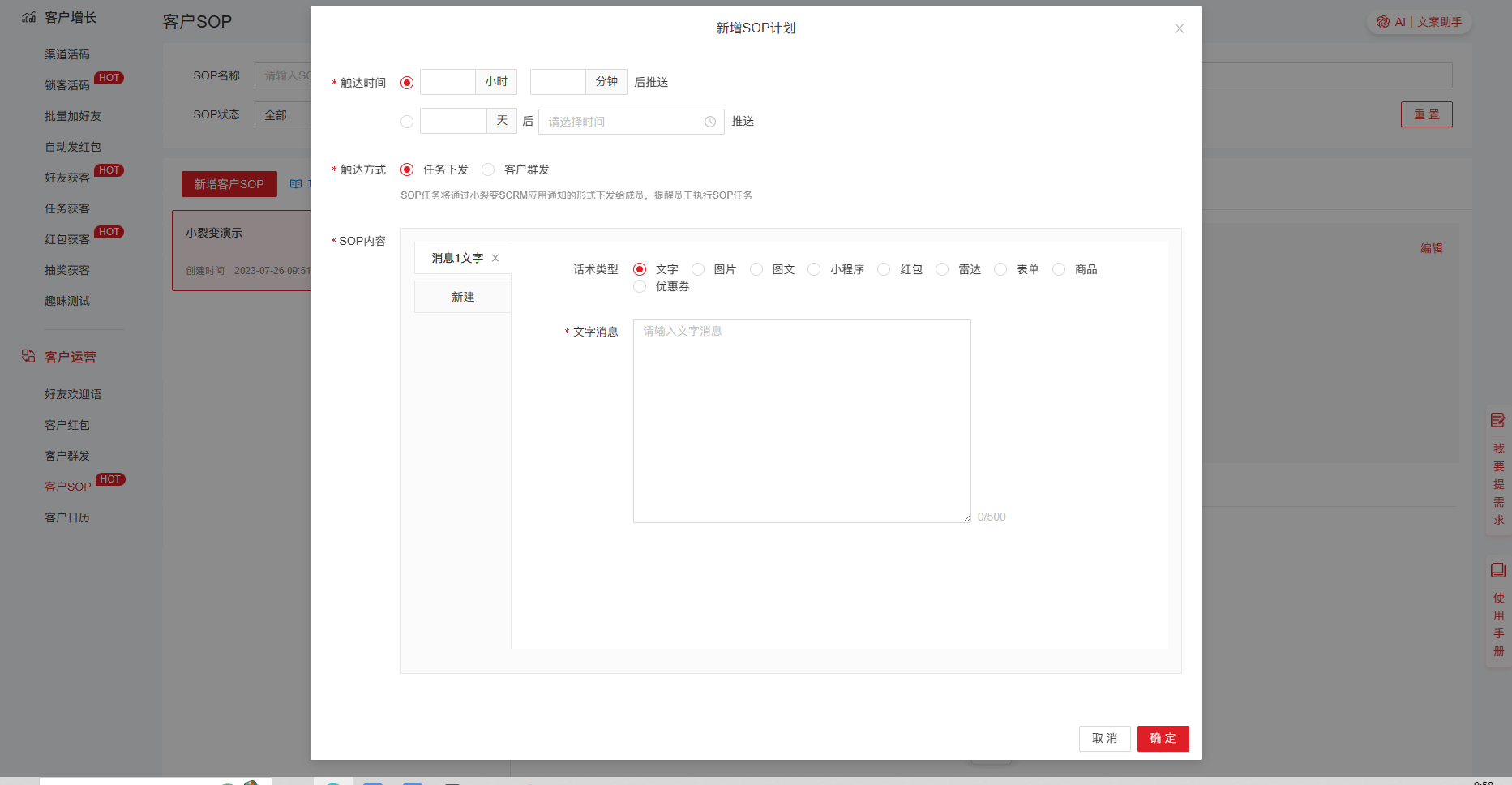Remove the 消息1文字 tab with X icon
Screen dimensions: 1512x785
pyautogui.click(x=495, y=258)
